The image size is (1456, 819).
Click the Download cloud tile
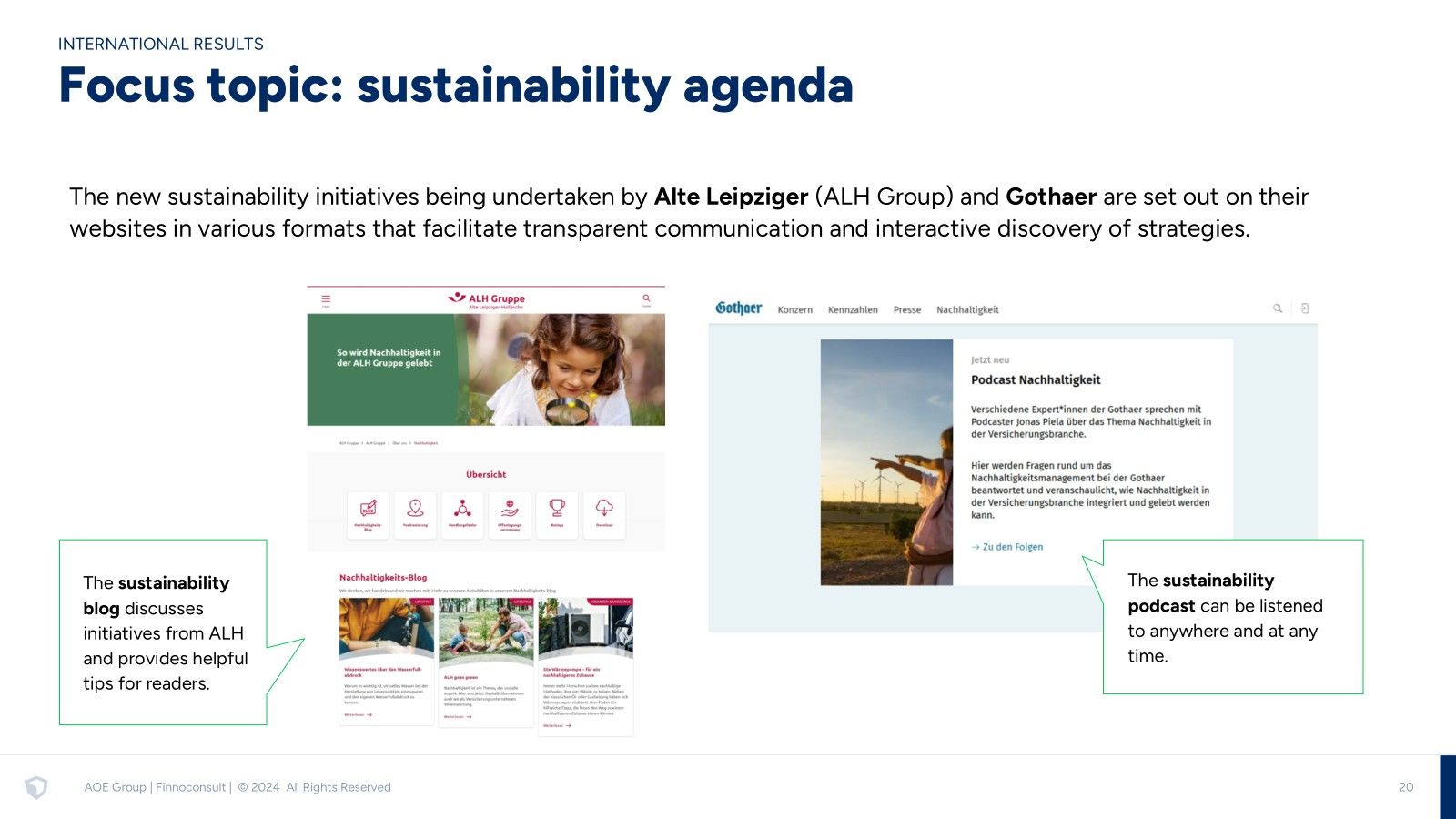click(604, 515)
